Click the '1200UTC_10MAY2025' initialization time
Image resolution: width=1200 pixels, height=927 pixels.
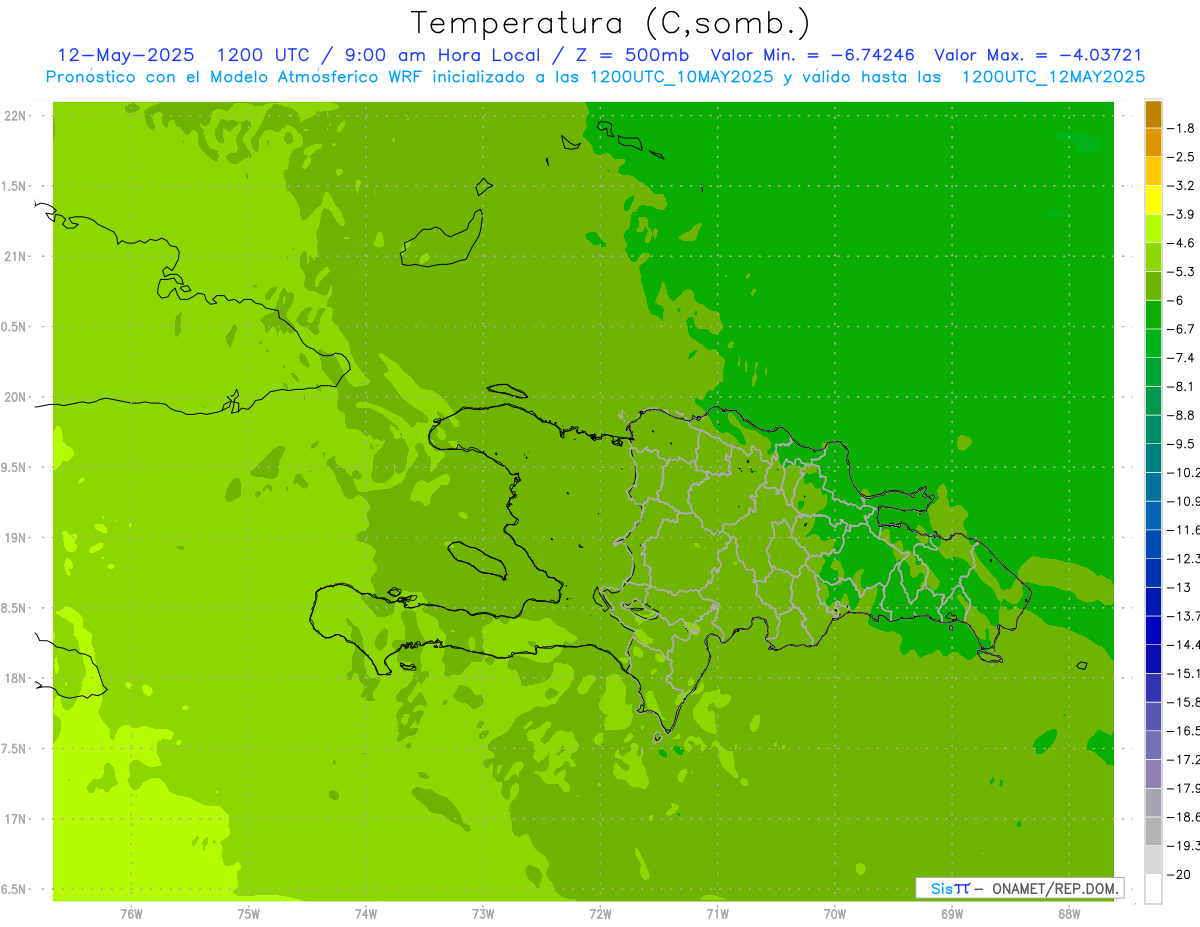click(682, 77)
